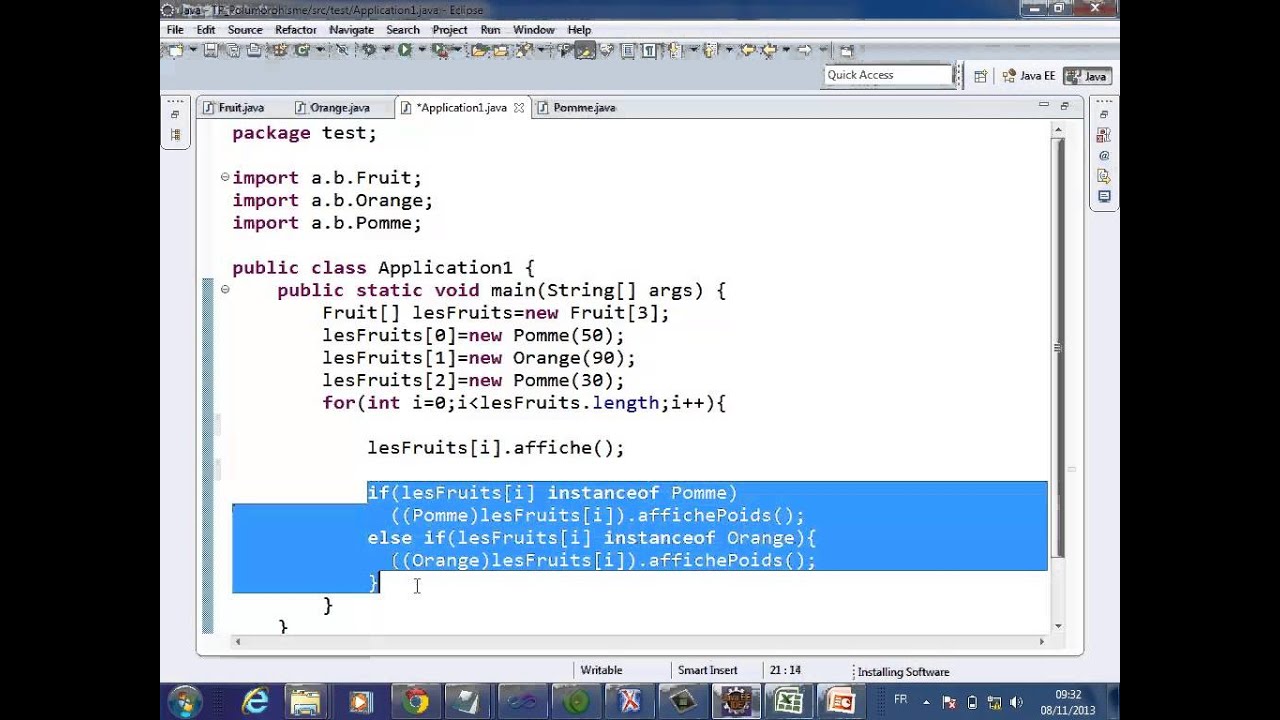
Task: Open the File menu
Action: pyautogui.click(x=175, y=30)
